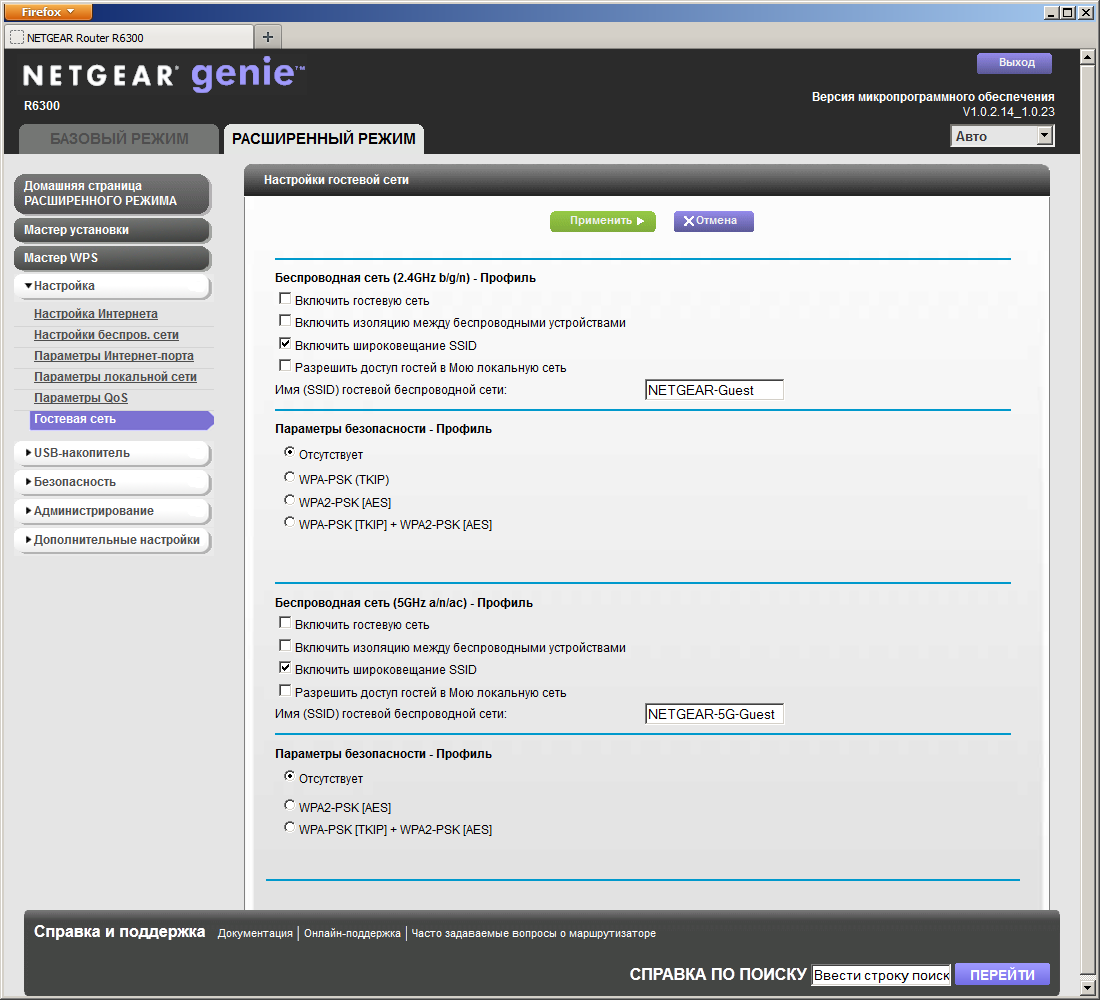Image resolution: width=1100 pixels, height=1000 pixels.
Task: Open Мастер WPS menu item
Action: (112, 258)
